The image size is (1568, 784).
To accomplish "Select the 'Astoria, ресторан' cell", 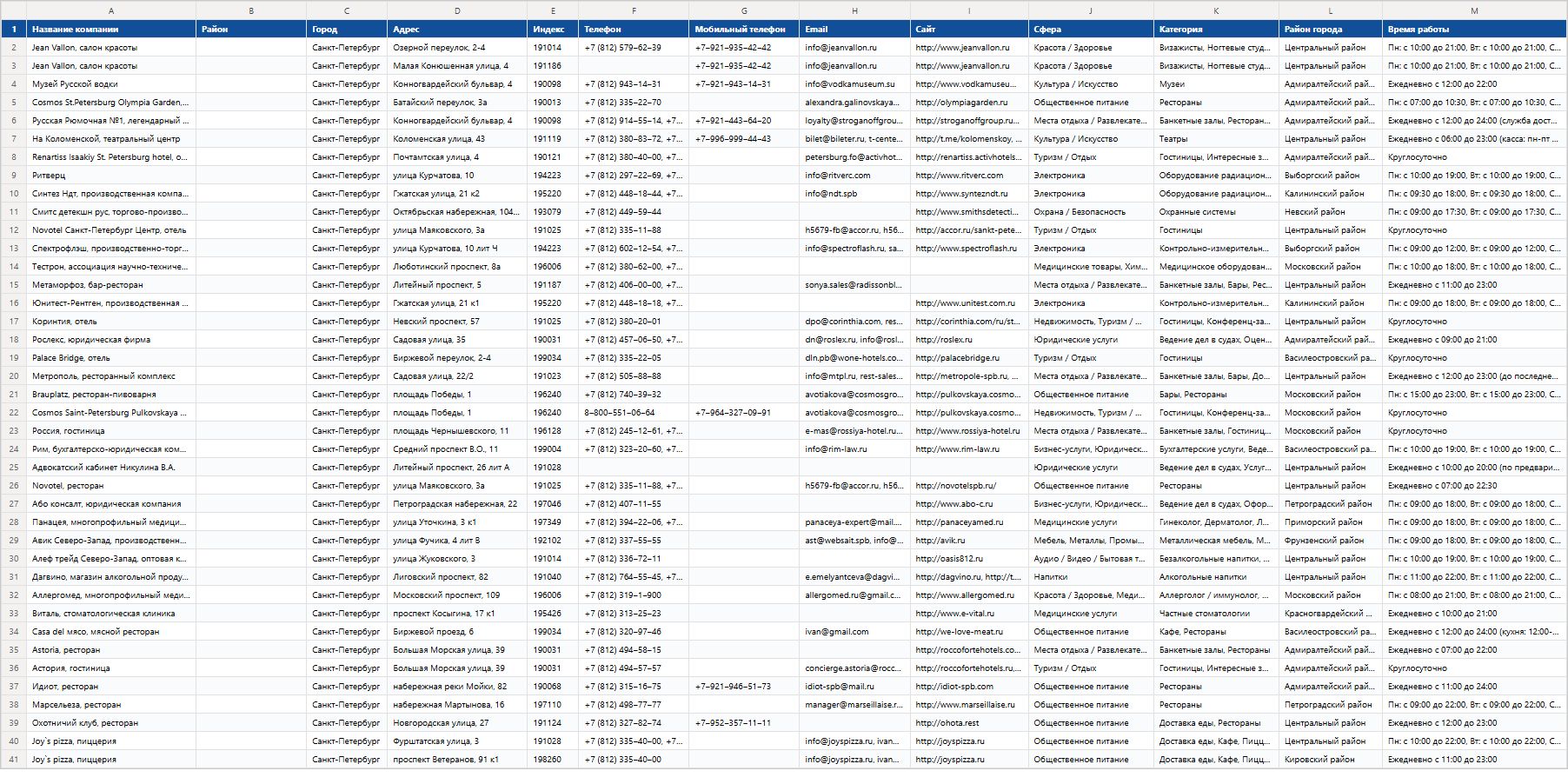I will pyautogui.click(x=111, y=650).
